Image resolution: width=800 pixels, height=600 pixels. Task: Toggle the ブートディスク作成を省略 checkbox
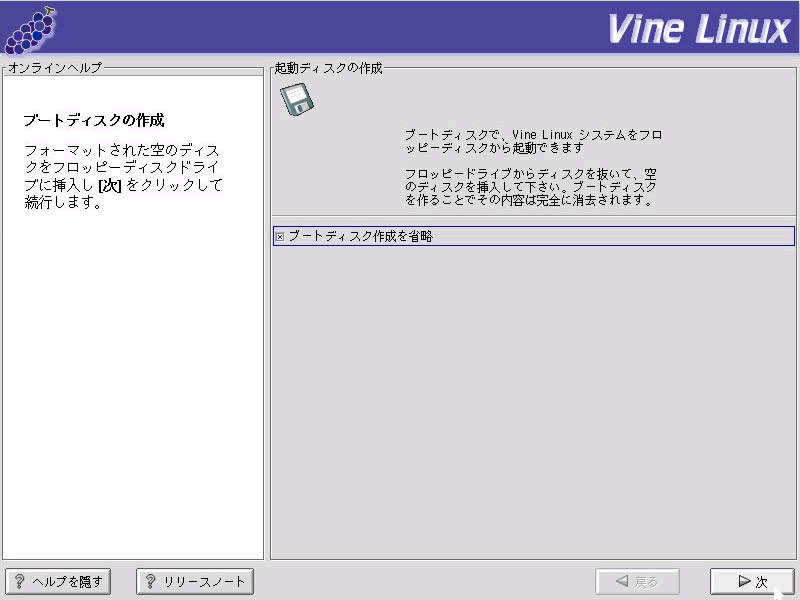click(x=280, y=237)
